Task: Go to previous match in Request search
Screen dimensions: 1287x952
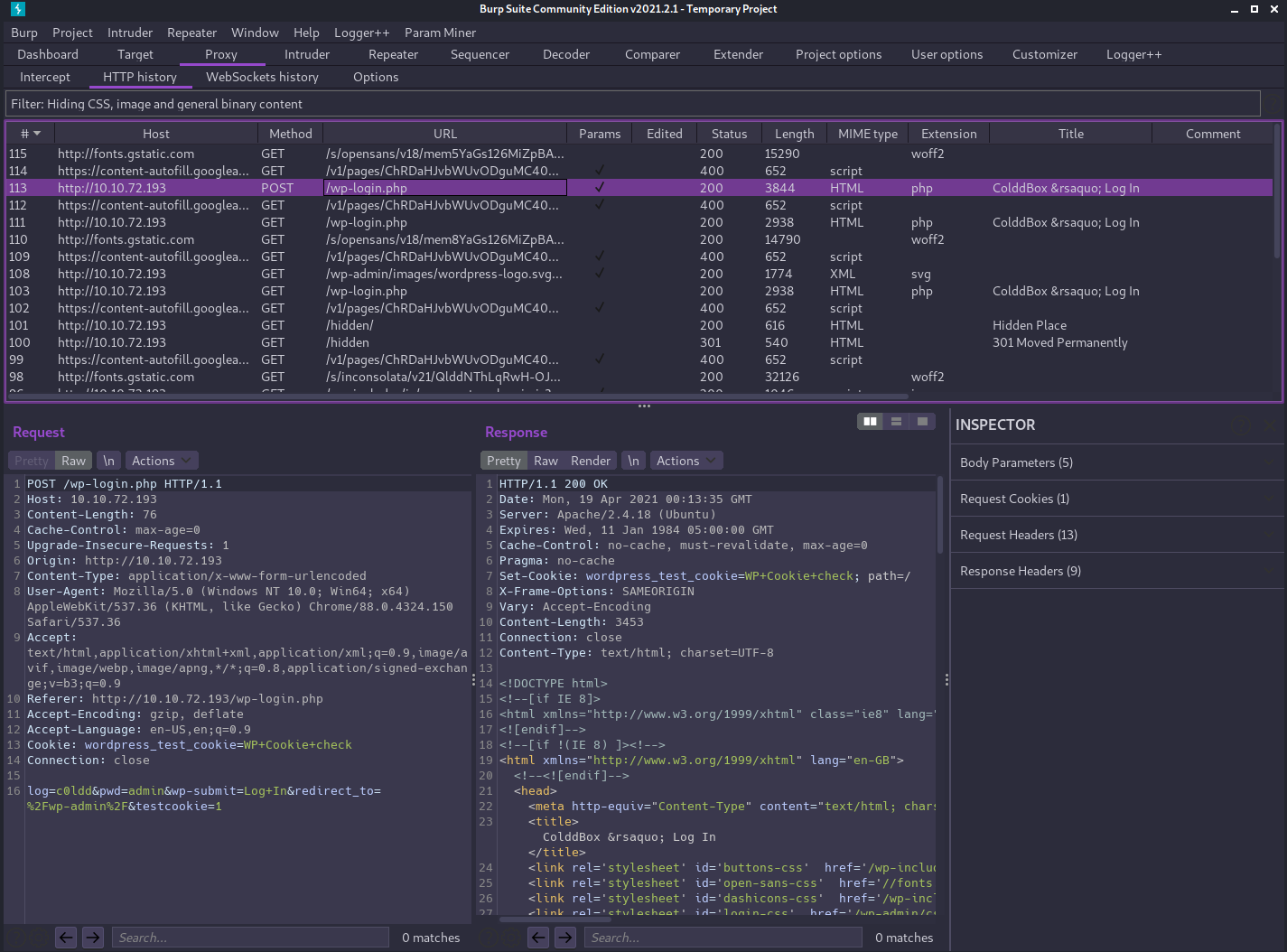Action: pyautogui.click(x=66, y=938)
